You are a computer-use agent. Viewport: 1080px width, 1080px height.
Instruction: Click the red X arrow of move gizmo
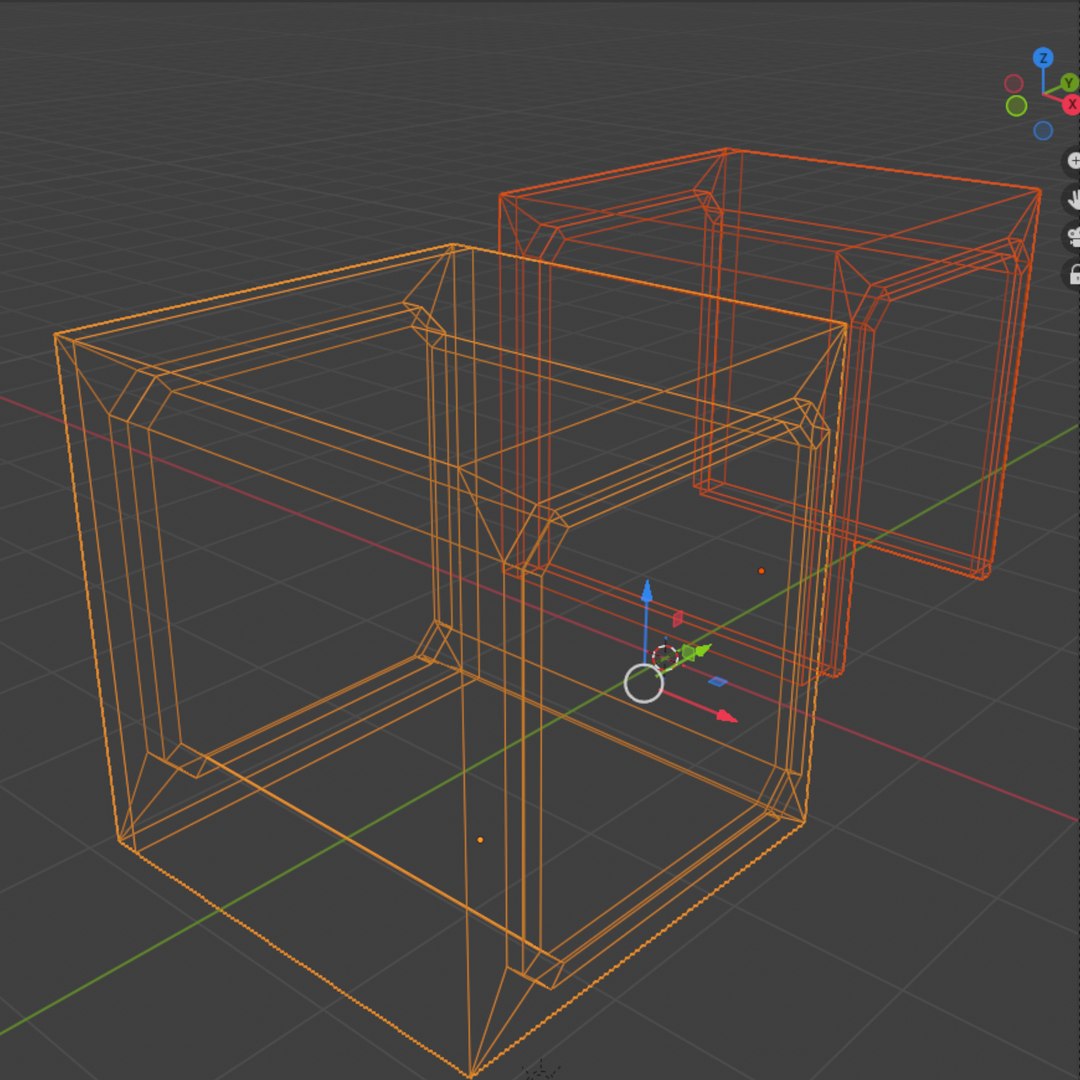click(726, 716)
